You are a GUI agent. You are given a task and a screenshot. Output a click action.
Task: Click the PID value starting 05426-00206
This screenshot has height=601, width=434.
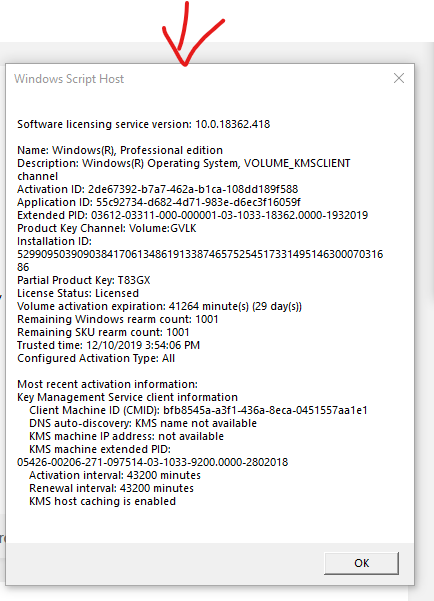click(153, 462)
